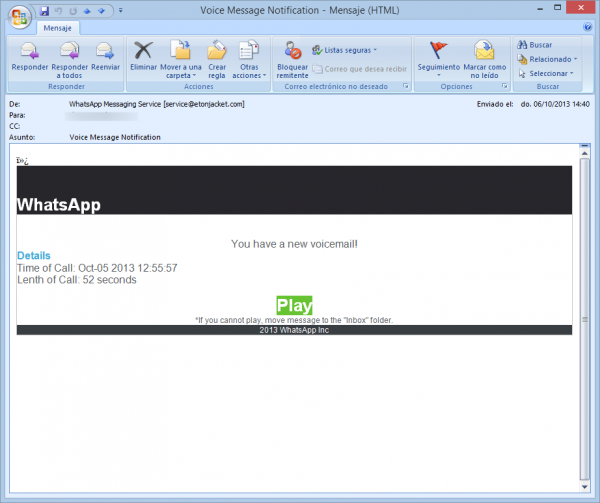Click the WhatsApp banner title

coord(59,205)
